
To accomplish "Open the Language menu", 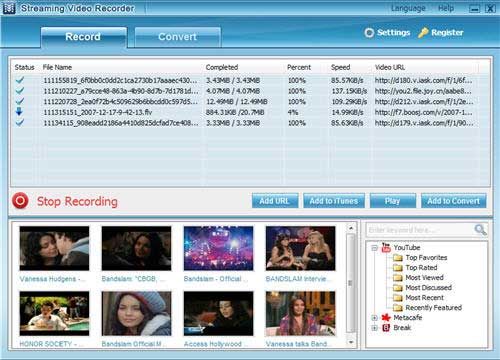I will tap(408, 8).
